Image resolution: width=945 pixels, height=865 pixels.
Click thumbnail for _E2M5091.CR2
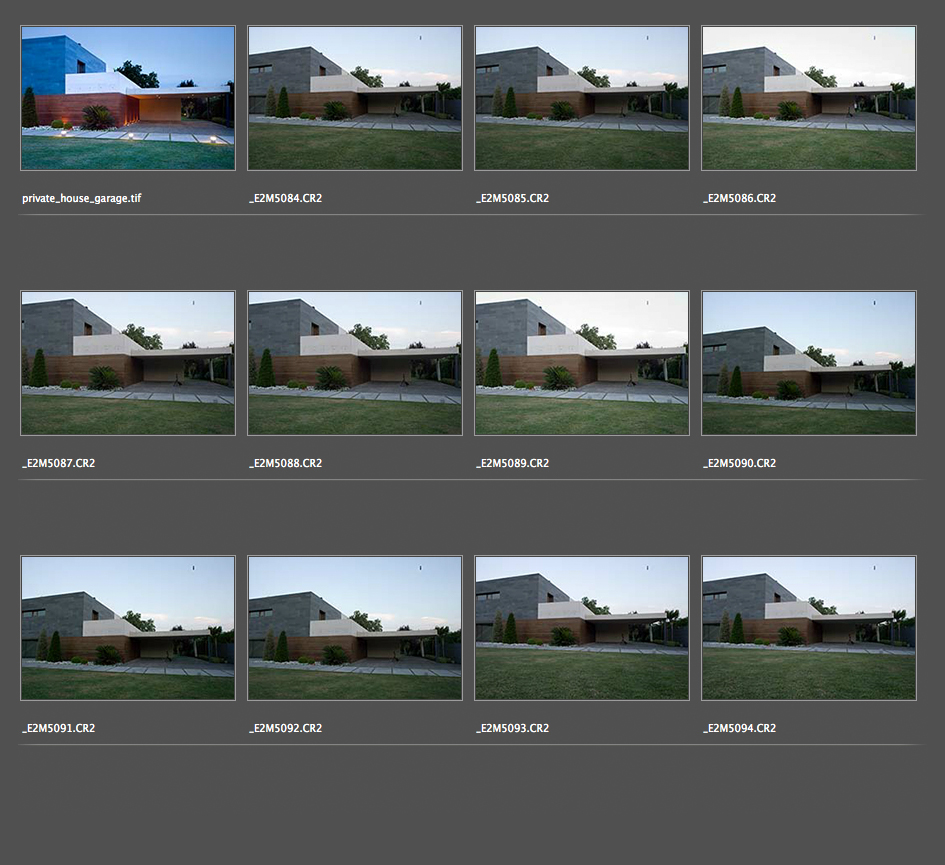click(x=128, y=628)
